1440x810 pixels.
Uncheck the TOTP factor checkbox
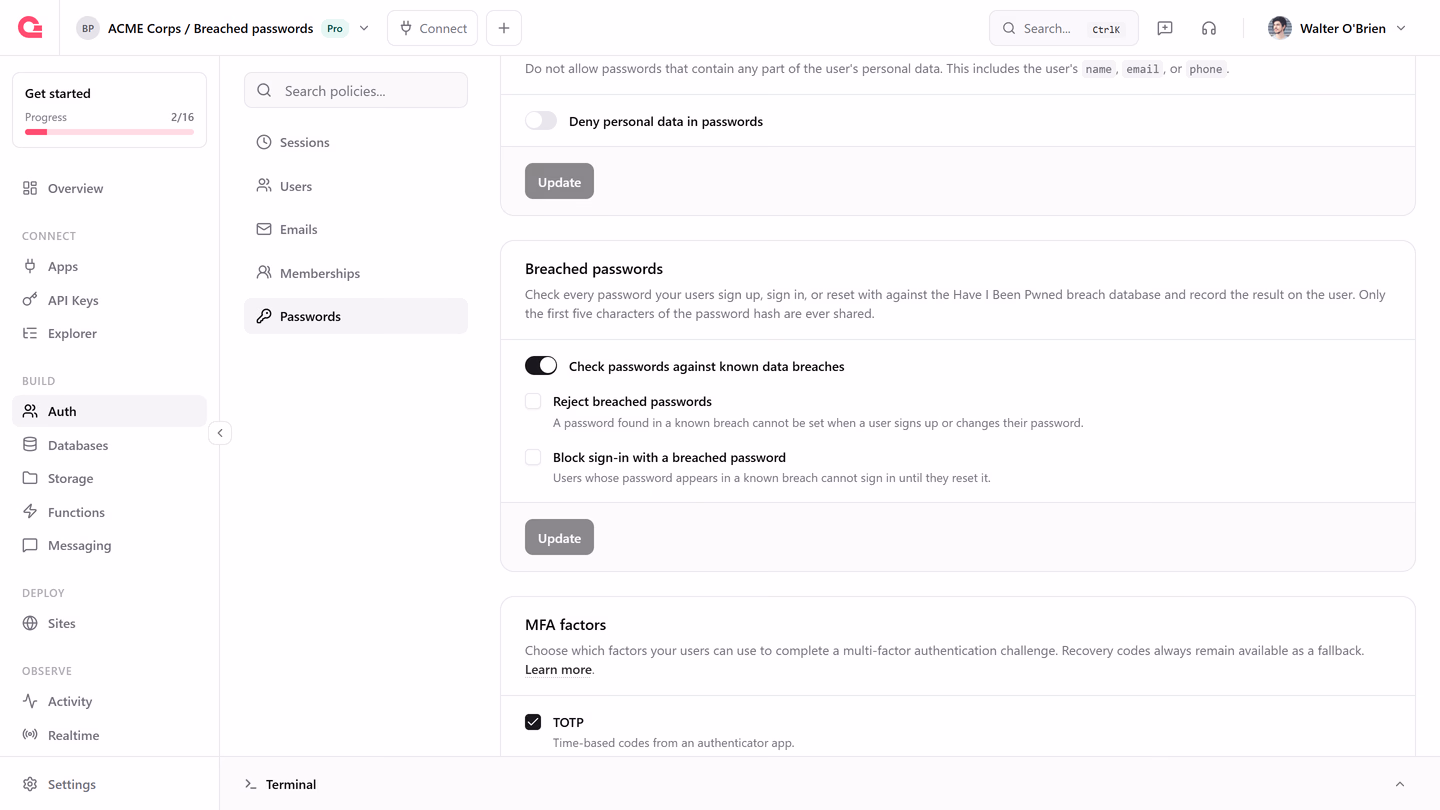point(533,722)
